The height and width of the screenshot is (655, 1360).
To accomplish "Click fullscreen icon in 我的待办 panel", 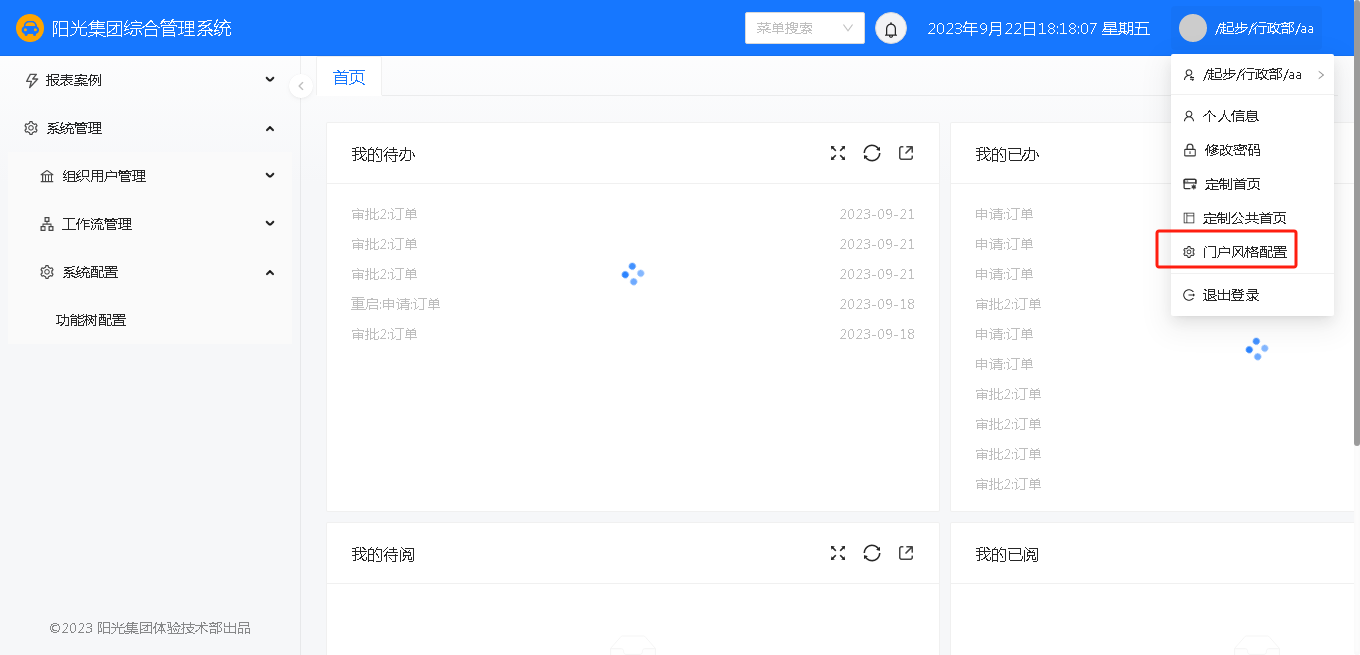I will coord(838,153).
